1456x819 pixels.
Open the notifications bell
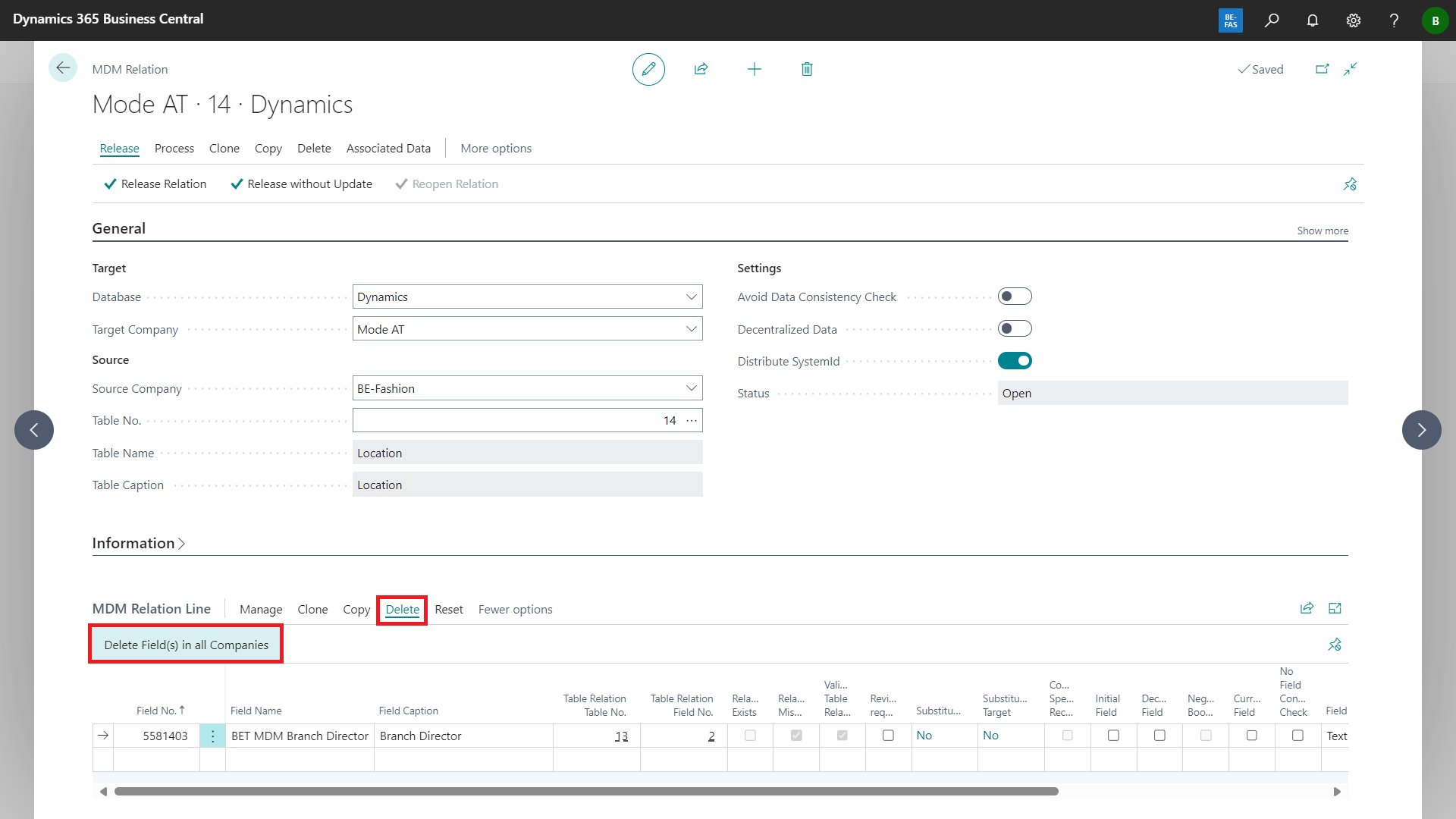(1313, 20)
